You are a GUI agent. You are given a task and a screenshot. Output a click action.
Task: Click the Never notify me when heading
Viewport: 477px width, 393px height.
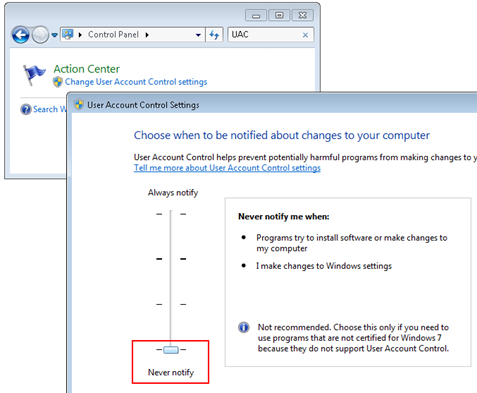point(284,217)
